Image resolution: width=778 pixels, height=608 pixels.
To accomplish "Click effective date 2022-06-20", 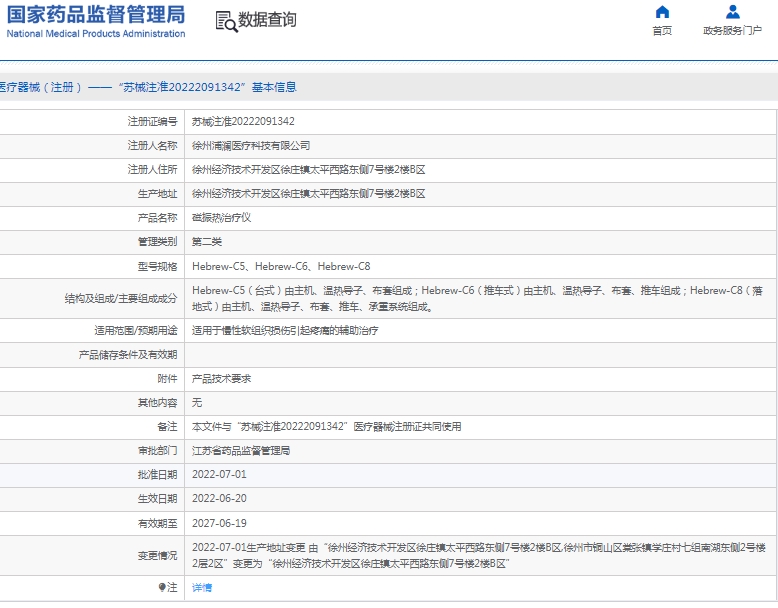I will pyautogui.click(x=219, y=498).
